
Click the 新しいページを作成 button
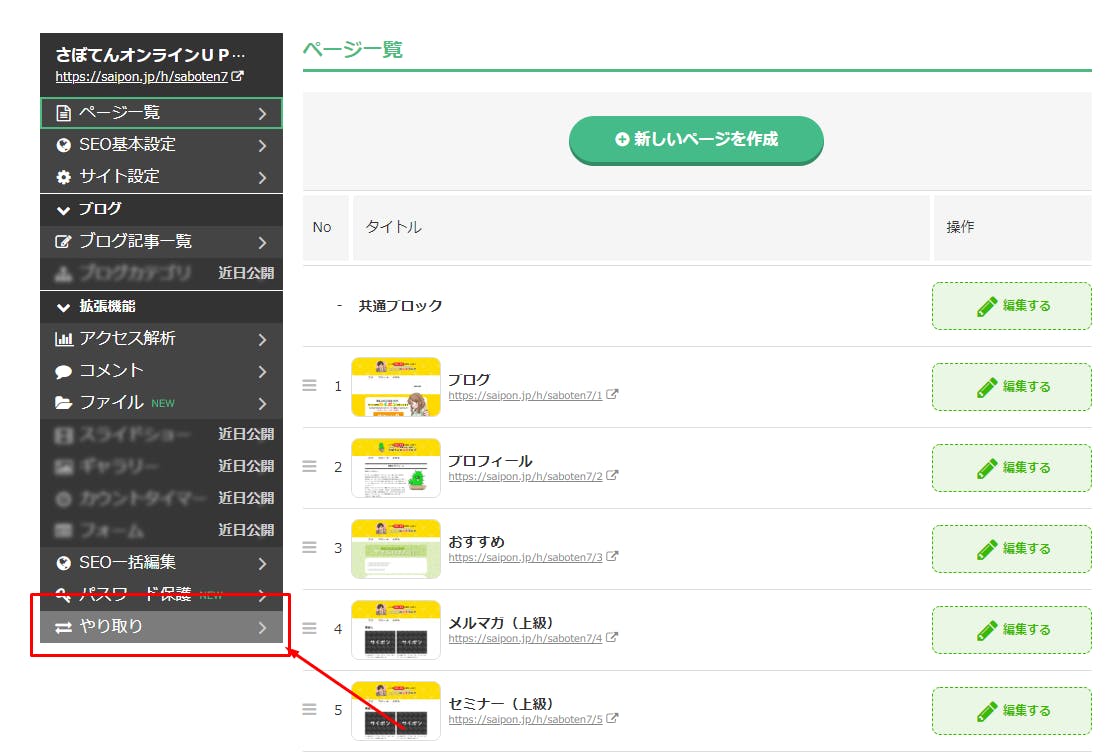click(x=696, y=140)
